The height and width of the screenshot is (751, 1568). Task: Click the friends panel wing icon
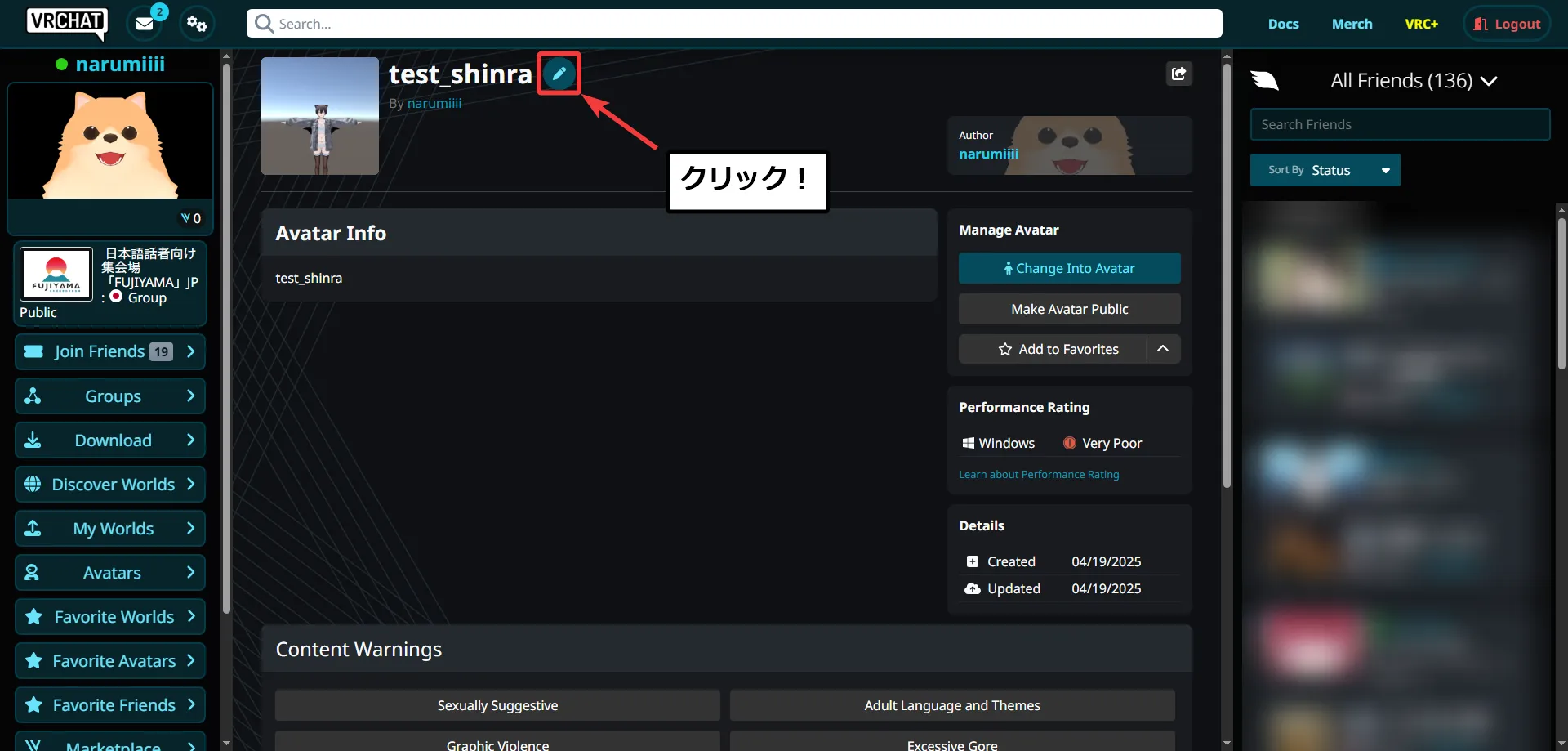coord(1264,80)
